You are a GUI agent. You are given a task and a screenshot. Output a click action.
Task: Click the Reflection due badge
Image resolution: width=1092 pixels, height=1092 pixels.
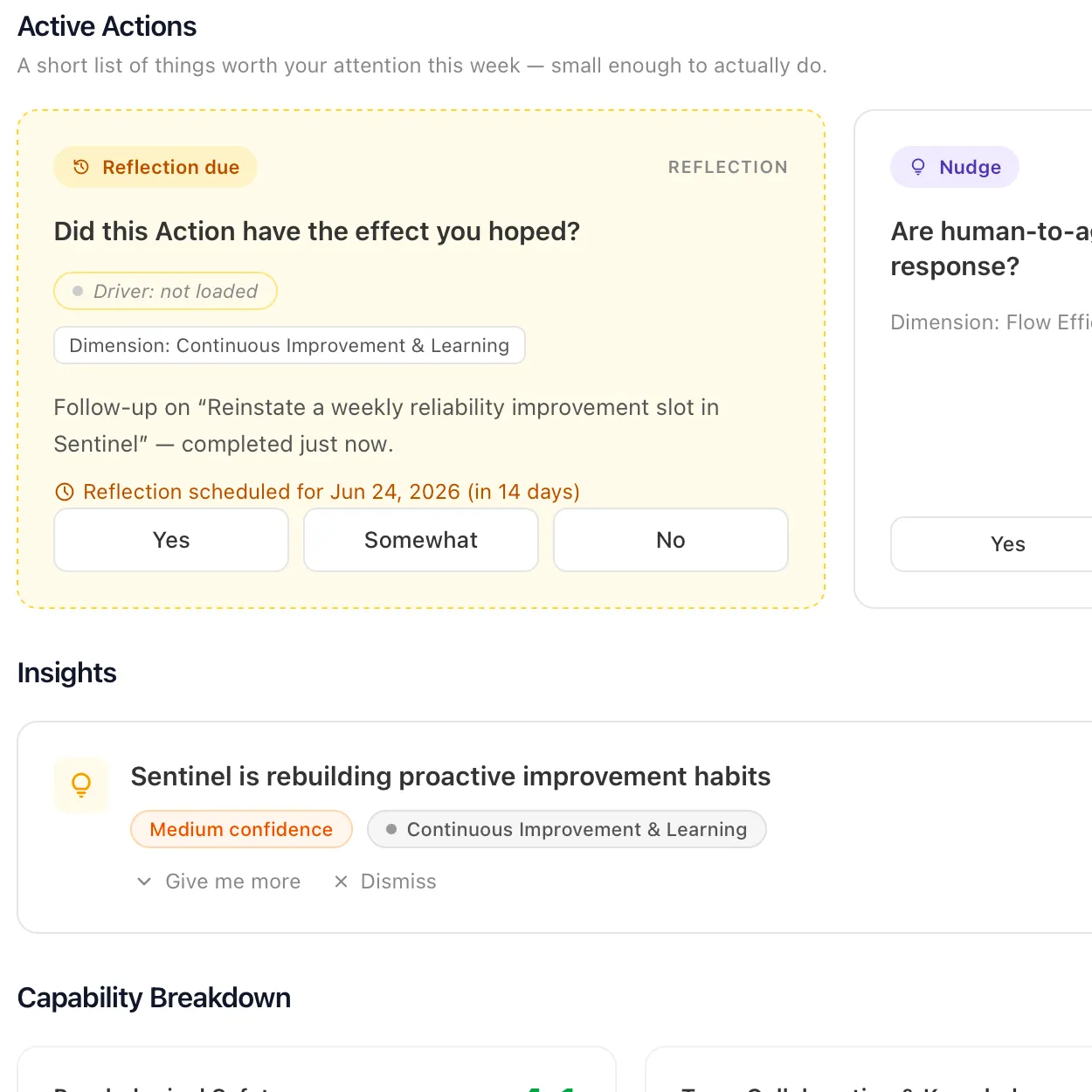(x=156, y=167)
